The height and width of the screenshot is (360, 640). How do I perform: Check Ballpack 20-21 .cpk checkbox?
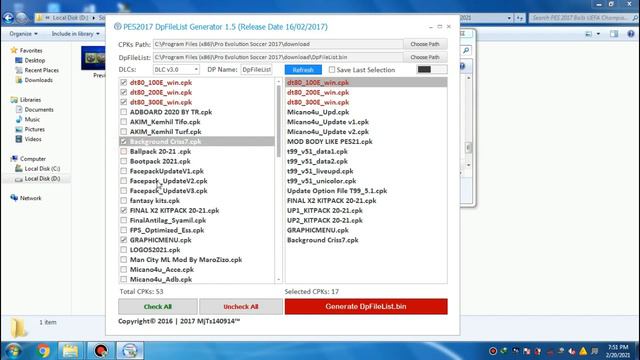tap(124, 151)
